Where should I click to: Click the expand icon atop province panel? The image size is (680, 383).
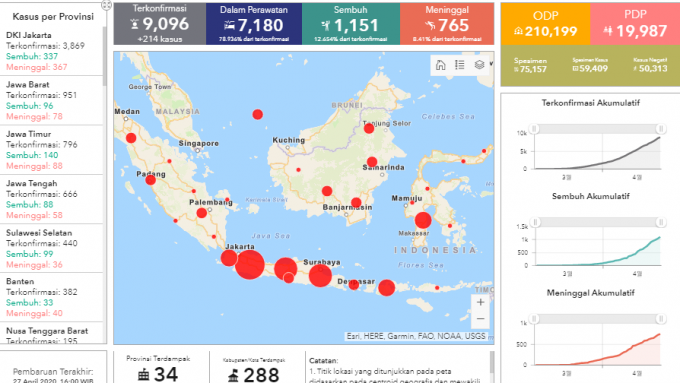click(x=106, y=5)
